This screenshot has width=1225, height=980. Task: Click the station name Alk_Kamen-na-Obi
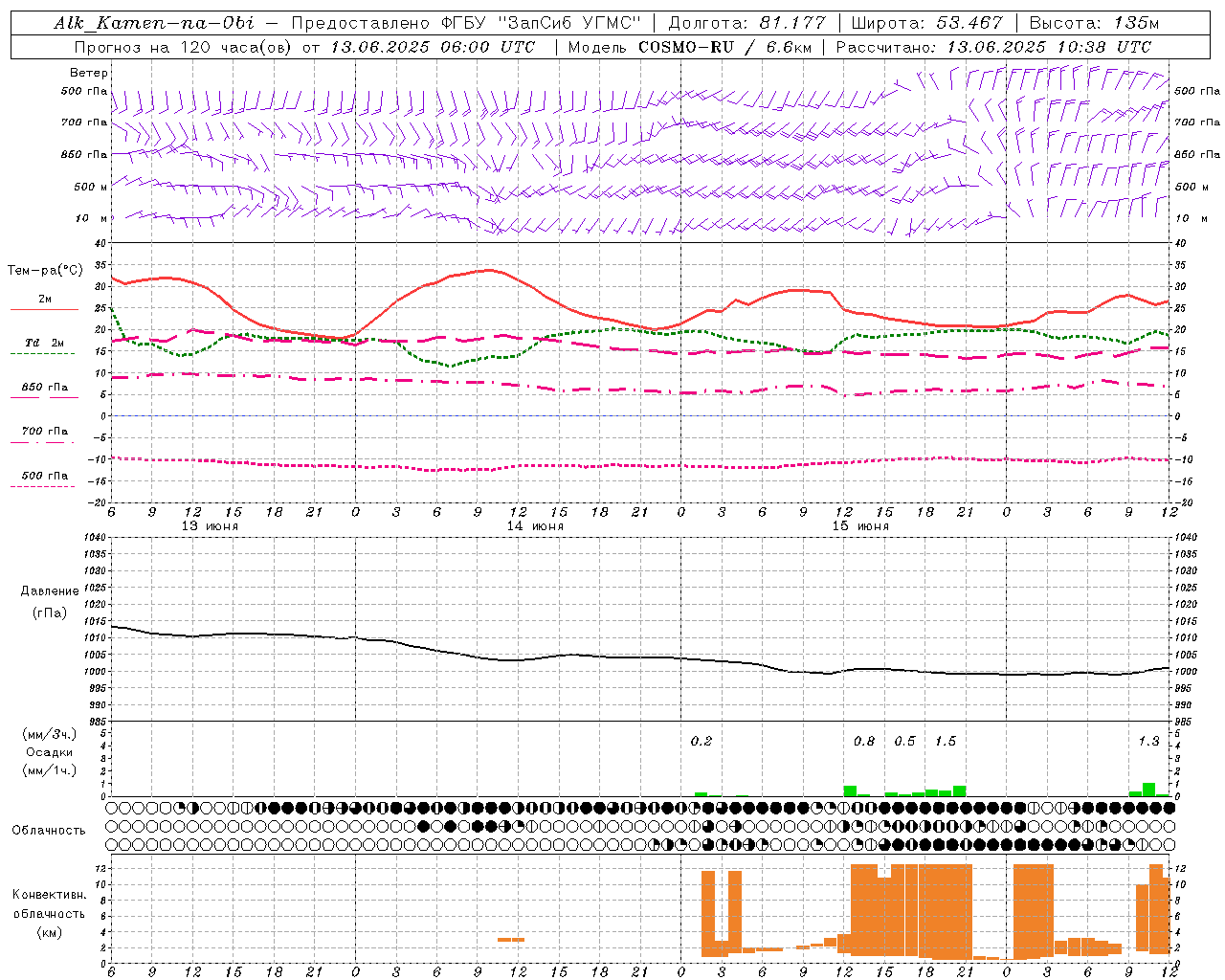[153, 23]
